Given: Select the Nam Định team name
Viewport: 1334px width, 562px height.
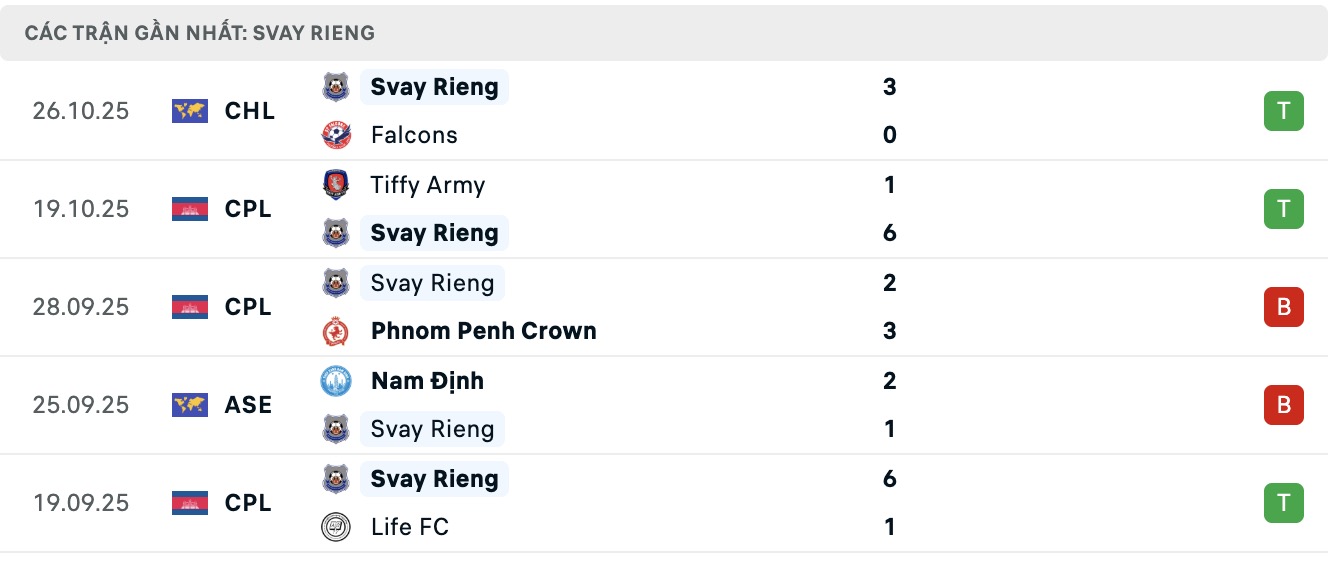Looking at the screenshot, I should pos(427,381).
